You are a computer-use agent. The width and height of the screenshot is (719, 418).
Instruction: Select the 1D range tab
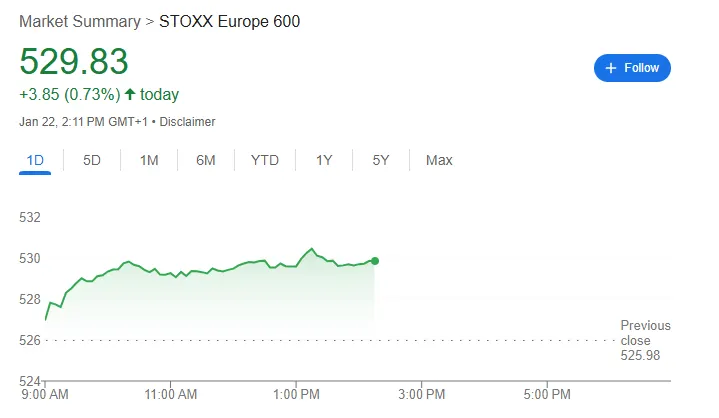35,160
